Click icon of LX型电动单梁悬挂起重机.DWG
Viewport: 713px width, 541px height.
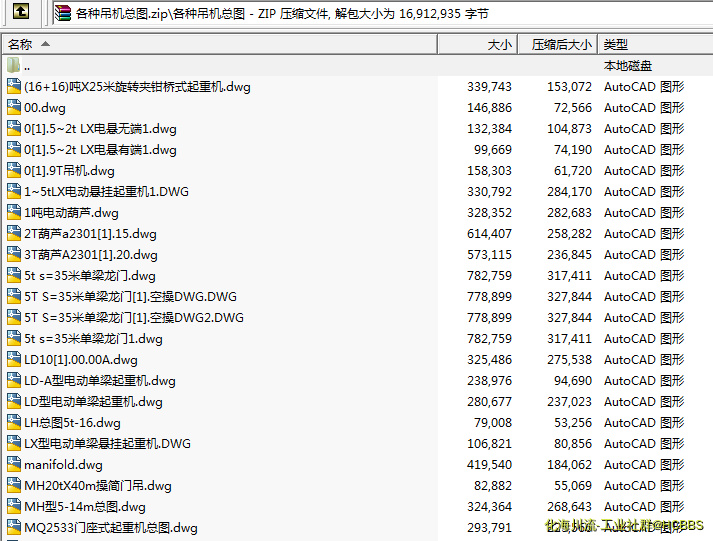pyautogui.click(x=14, y=444)
